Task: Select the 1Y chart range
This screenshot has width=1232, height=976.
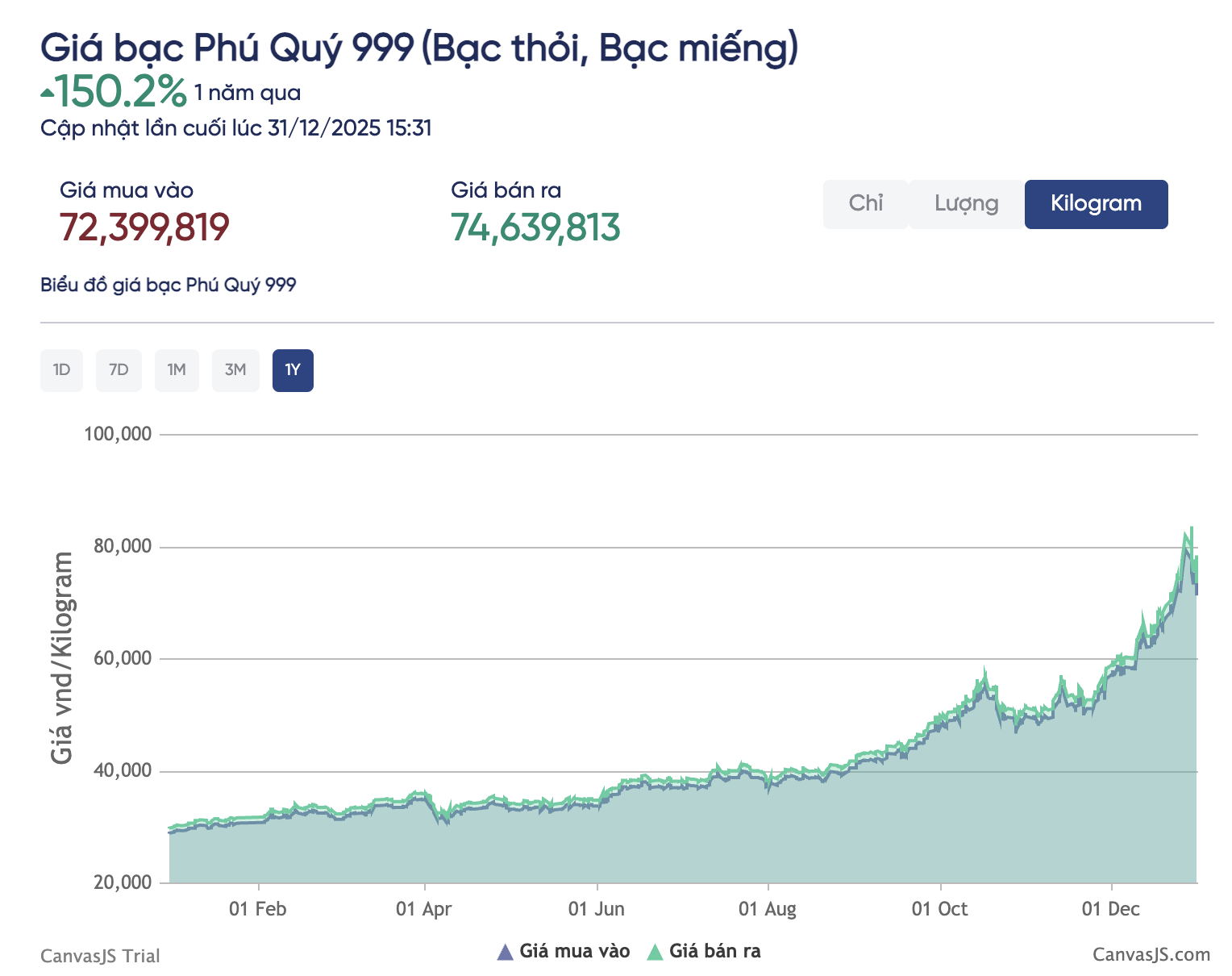Action: 293,370
